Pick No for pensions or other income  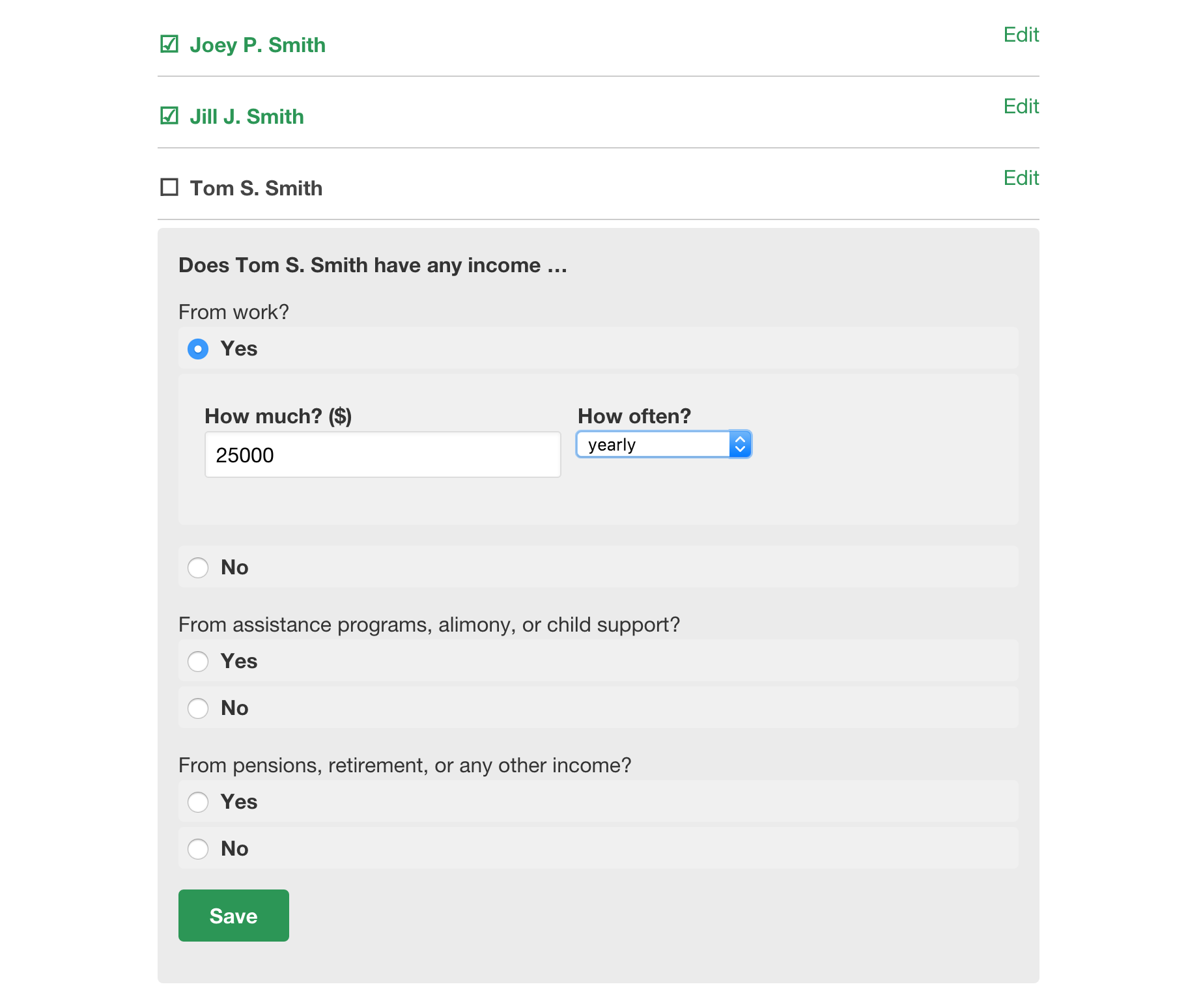(x=198, y=849)
